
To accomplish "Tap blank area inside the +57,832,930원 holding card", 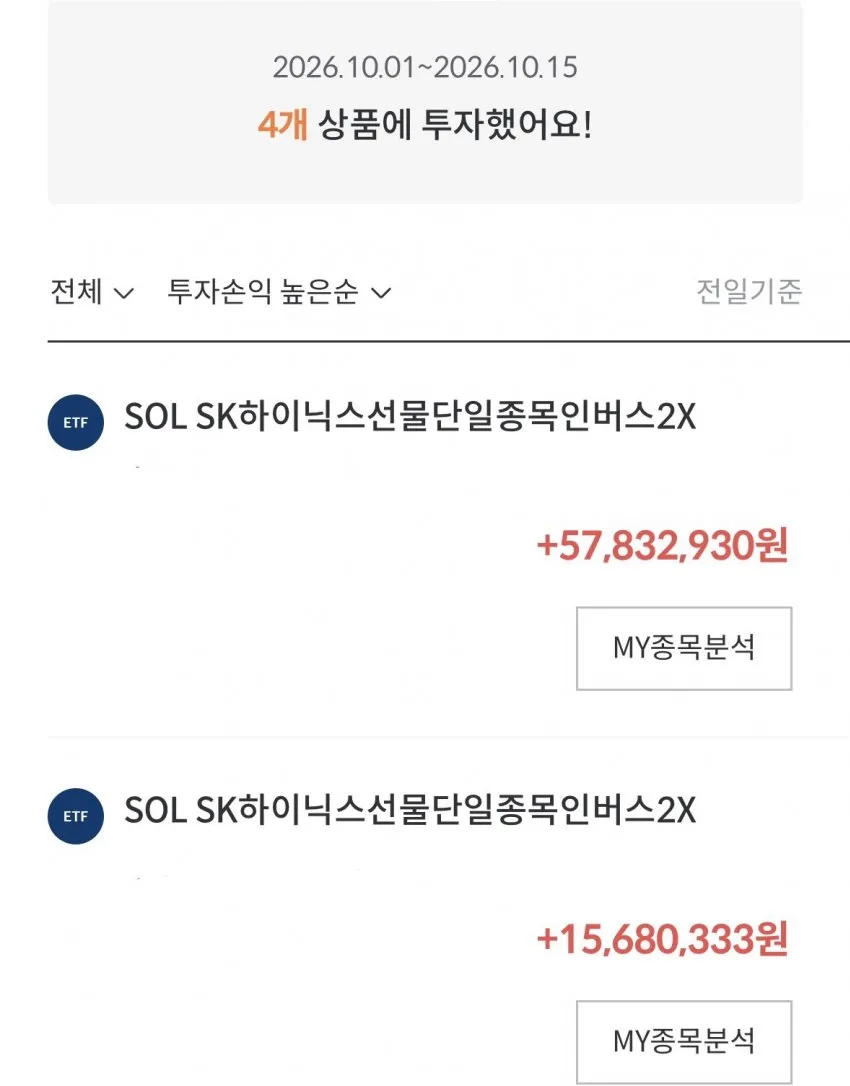I will 277,589.
